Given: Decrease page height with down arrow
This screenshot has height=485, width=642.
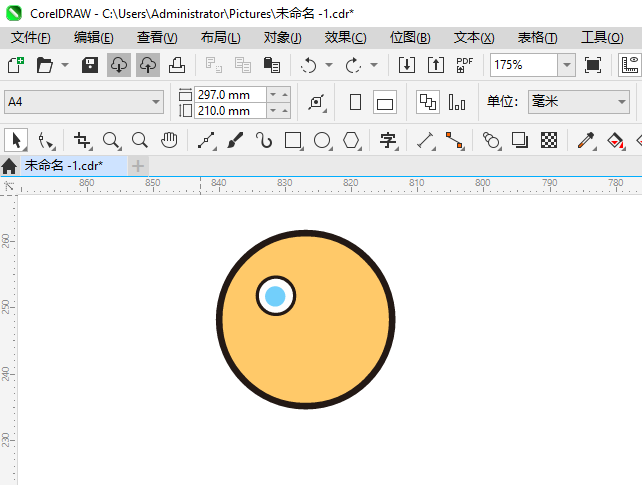Looking at the screenshot, I should pyautogui.click(x=273, y=111).
